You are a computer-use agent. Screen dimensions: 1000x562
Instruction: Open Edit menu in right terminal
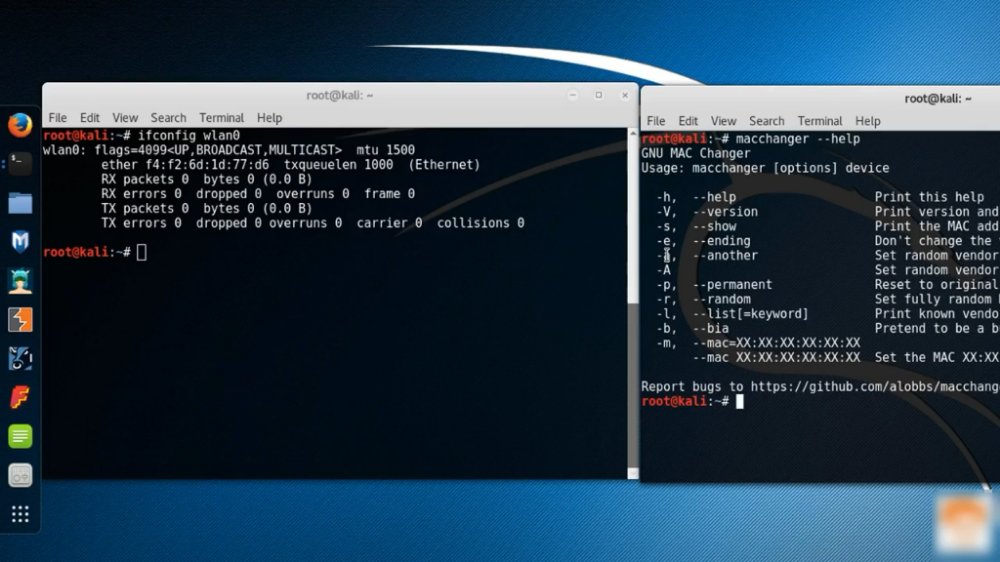pos(688,121)
